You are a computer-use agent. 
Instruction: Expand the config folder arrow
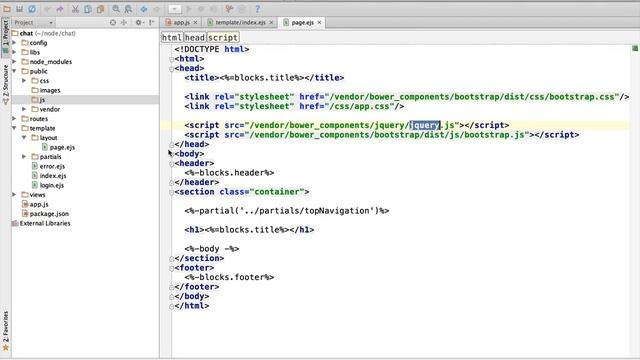pos(14,42)
